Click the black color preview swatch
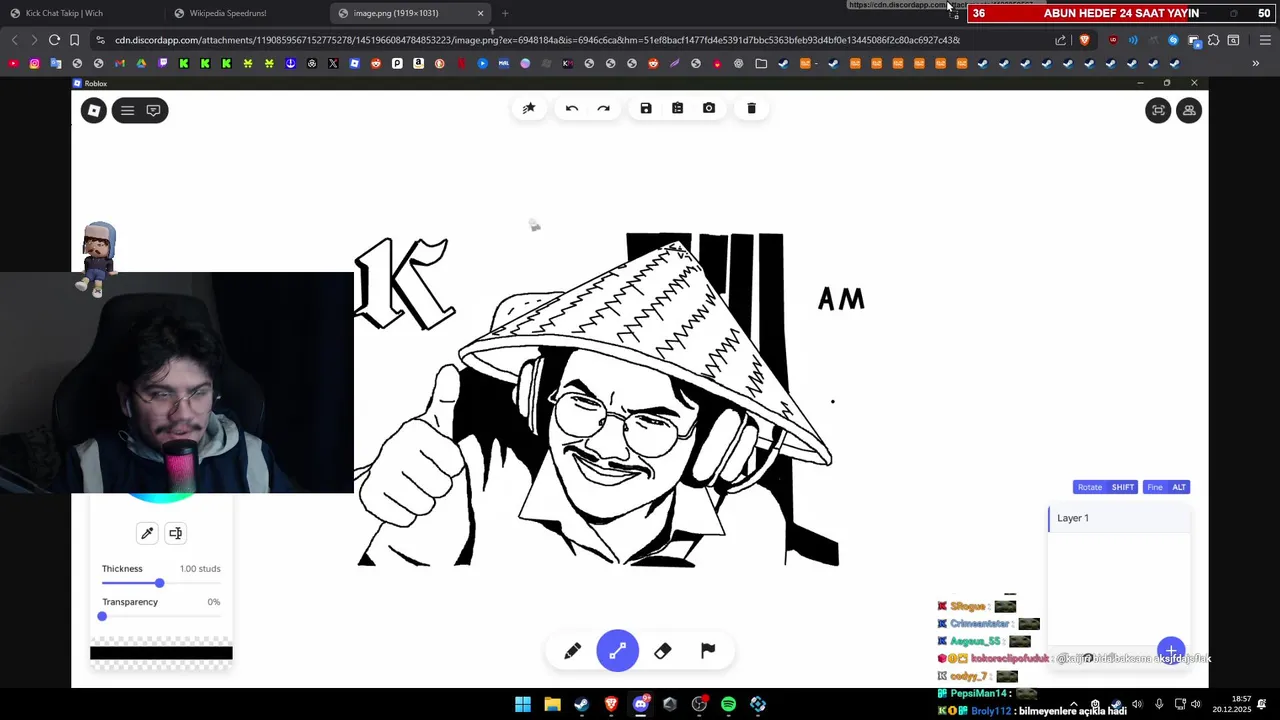The image size is (1280, 720). (161, 653)
